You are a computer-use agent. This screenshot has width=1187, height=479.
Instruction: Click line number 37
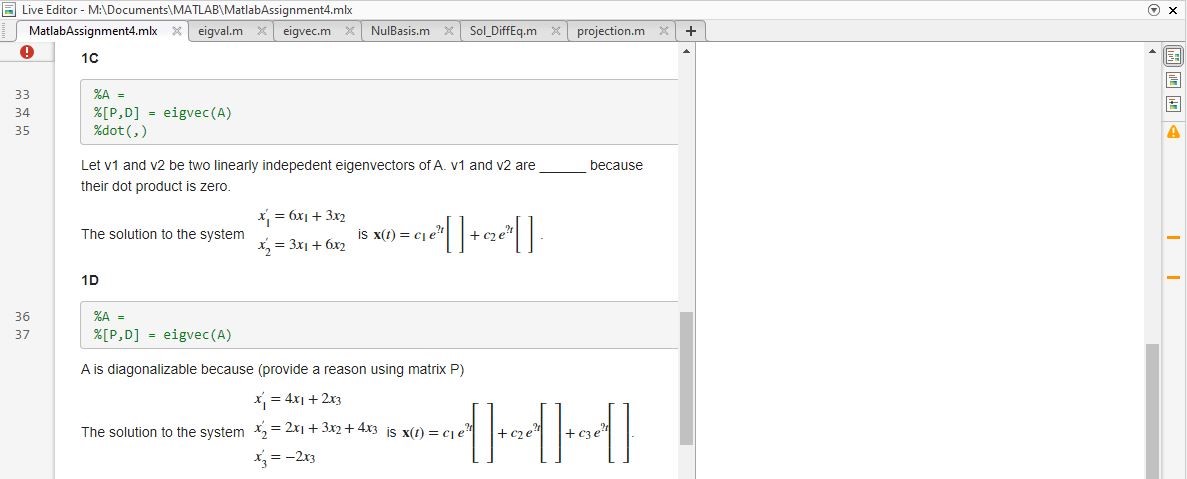click(23, 334)
